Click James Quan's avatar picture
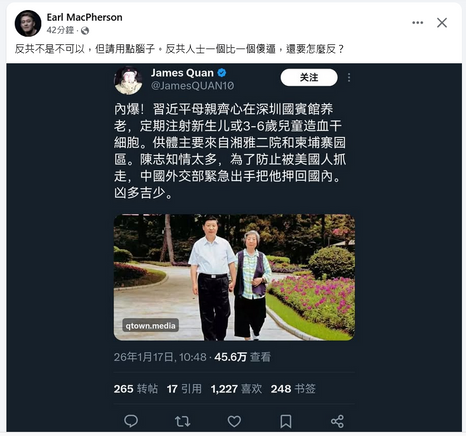Image resolution: width=466 pixels, height=436 pixels. 128,80
